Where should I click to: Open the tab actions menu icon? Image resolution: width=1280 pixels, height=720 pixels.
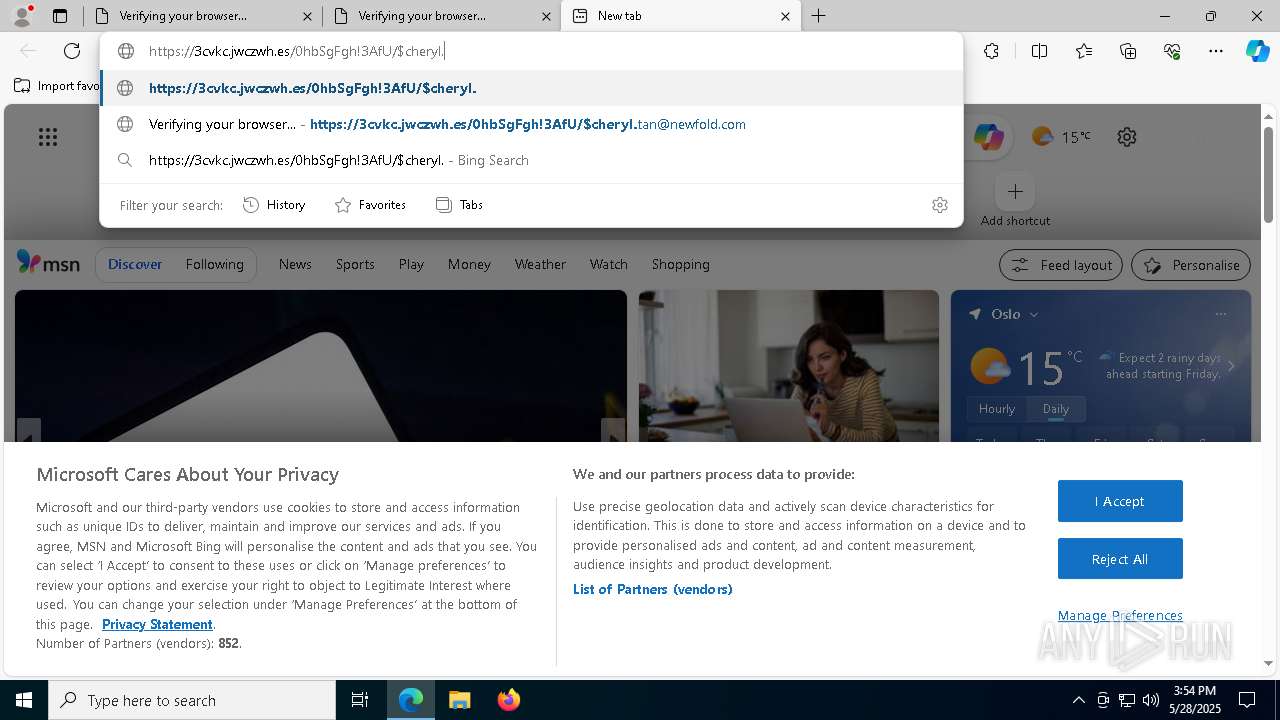click(60, 16)
